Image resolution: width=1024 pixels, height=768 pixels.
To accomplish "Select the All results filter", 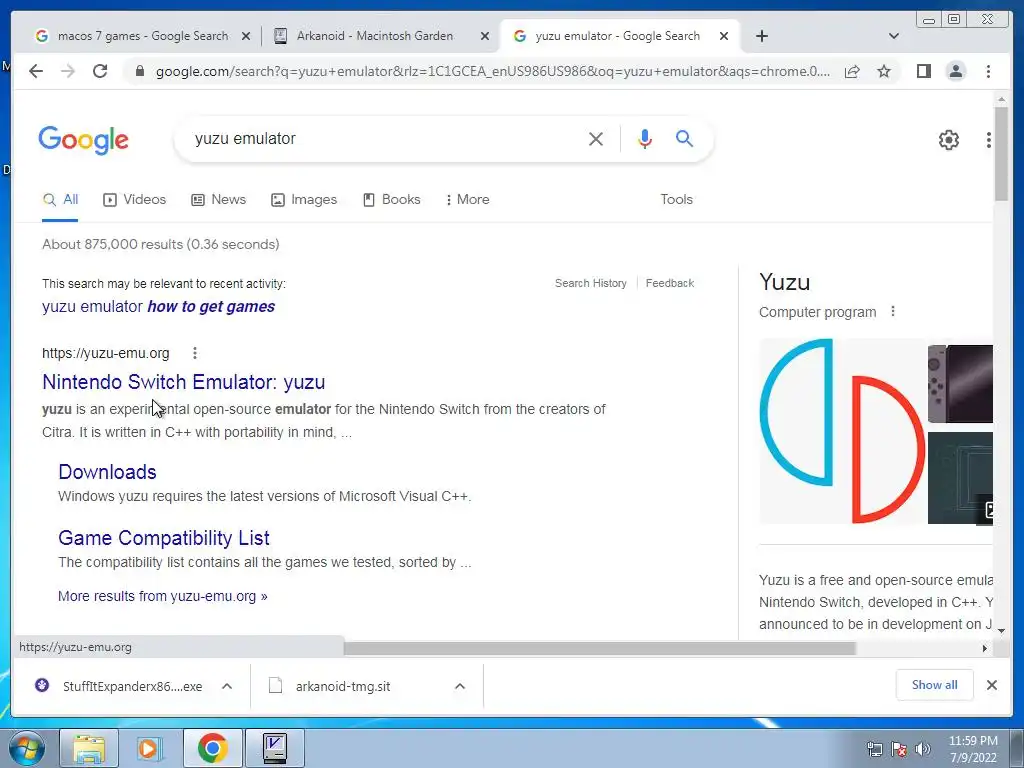I will (x=60, y=199).
